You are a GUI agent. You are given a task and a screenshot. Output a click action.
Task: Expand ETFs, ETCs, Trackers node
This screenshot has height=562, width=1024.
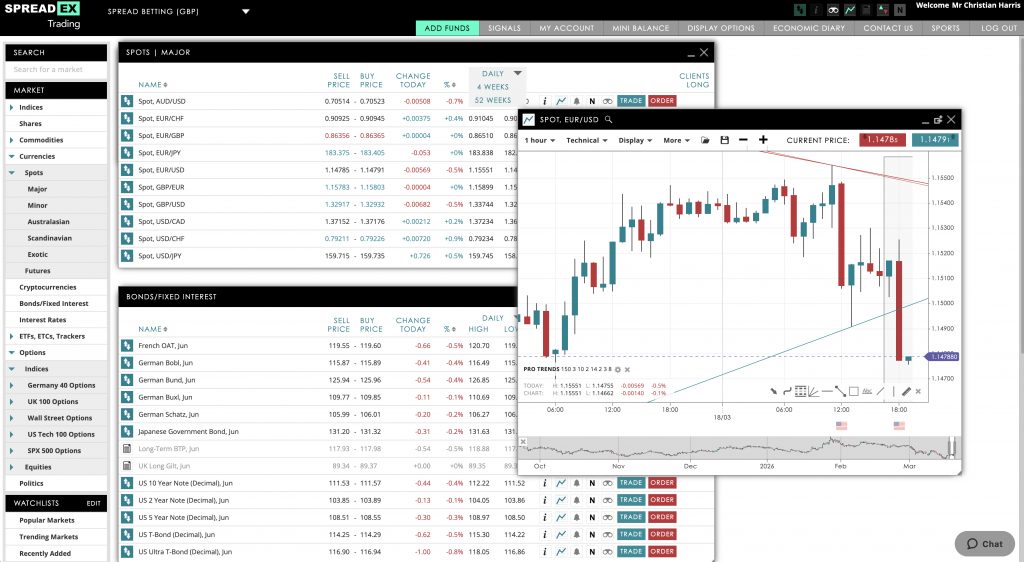12,336
